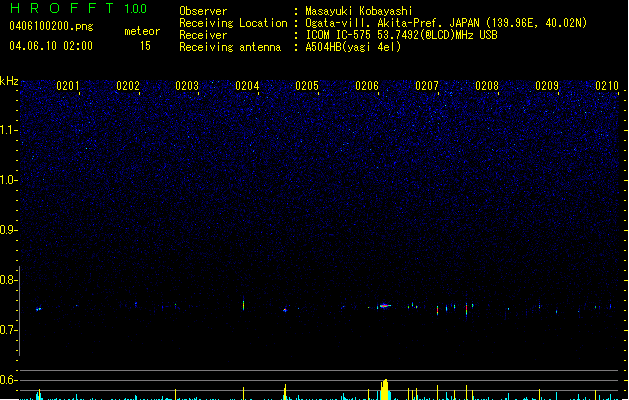629x400 pixels.
Task: Click the 0208 time marker
Action: point(487,86)
